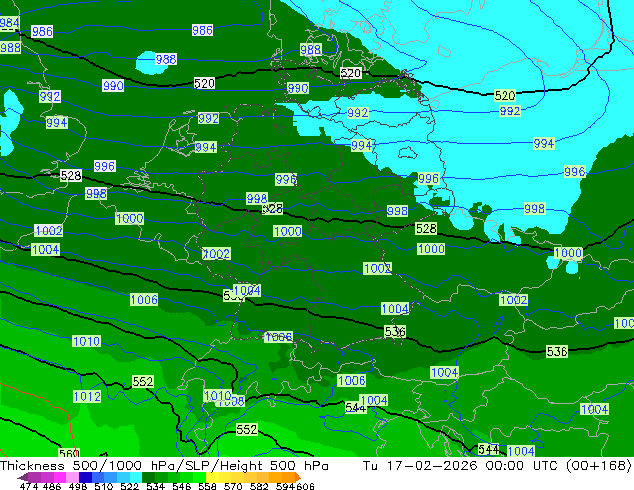
Task: Click the '552' label left of '1010' and '1008'
Action: tap(143, 381)
